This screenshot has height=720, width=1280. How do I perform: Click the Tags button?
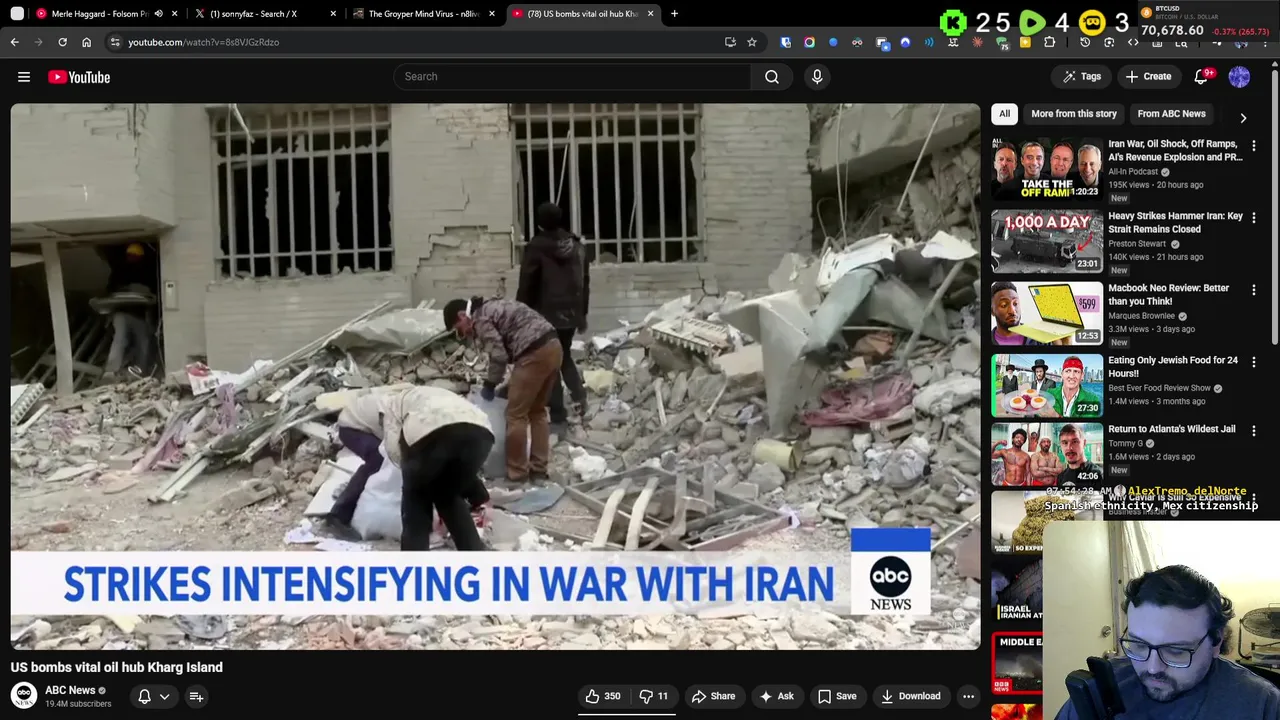click(x=1082, y=77)
